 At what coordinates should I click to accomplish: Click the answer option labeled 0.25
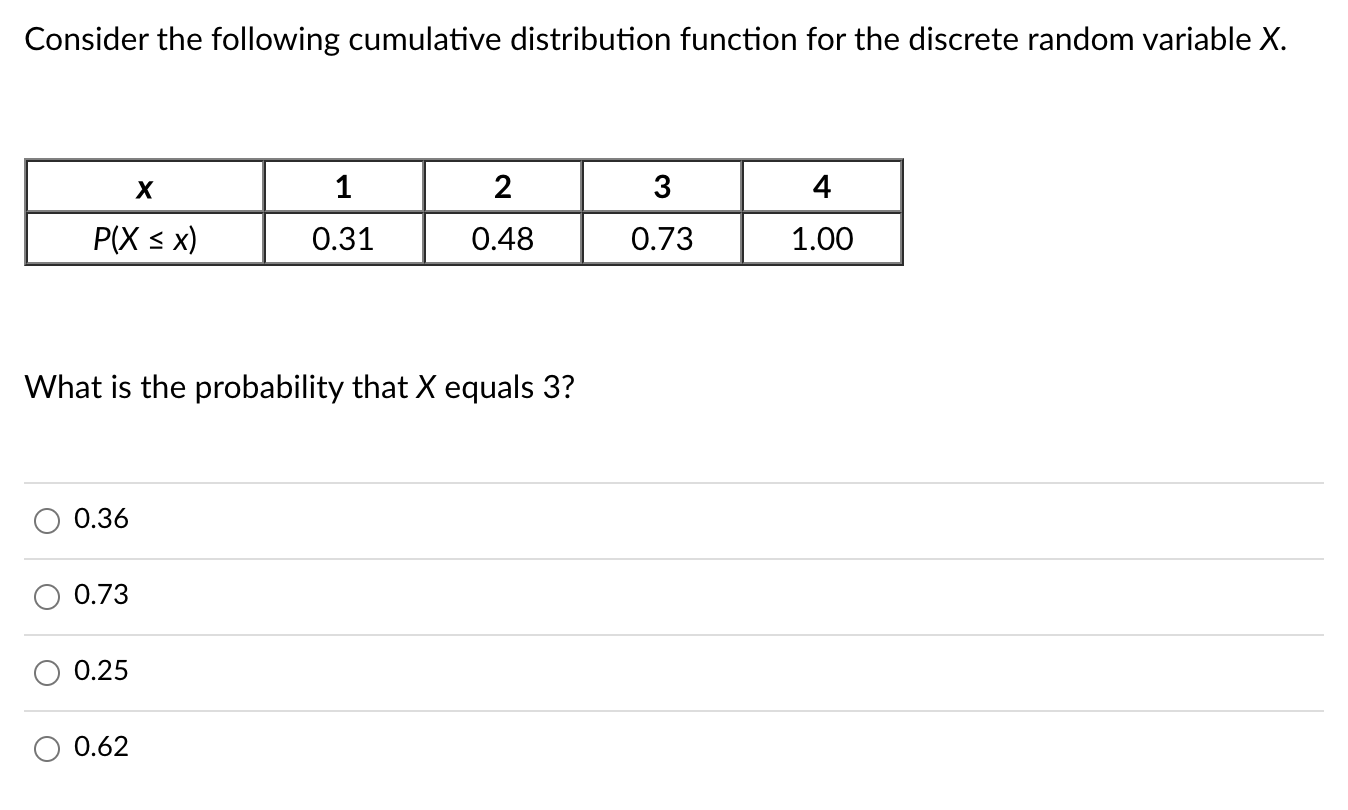click(100, 671)
